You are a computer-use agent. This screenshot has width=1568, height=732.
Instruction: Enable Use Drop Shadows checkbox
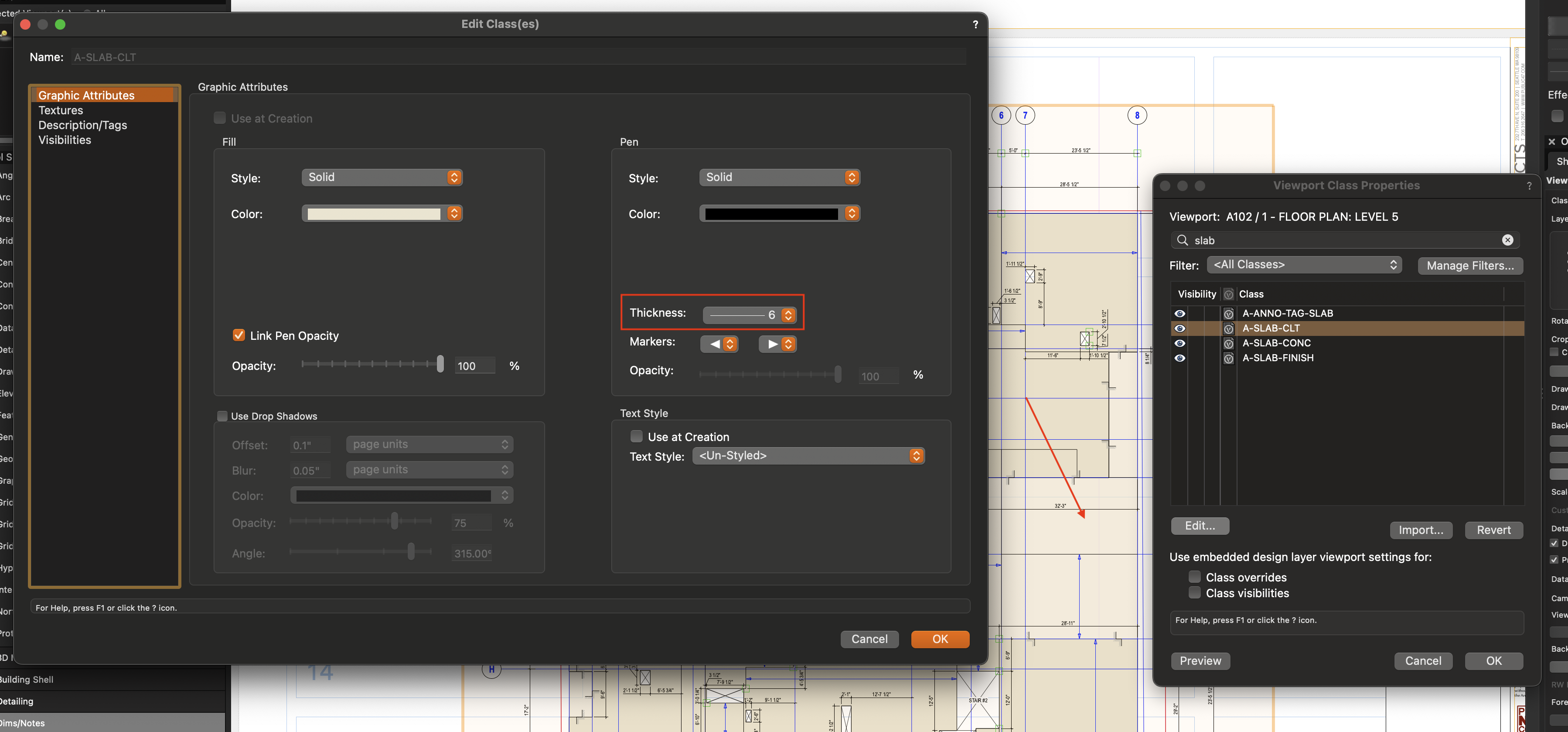coord(222,416)
